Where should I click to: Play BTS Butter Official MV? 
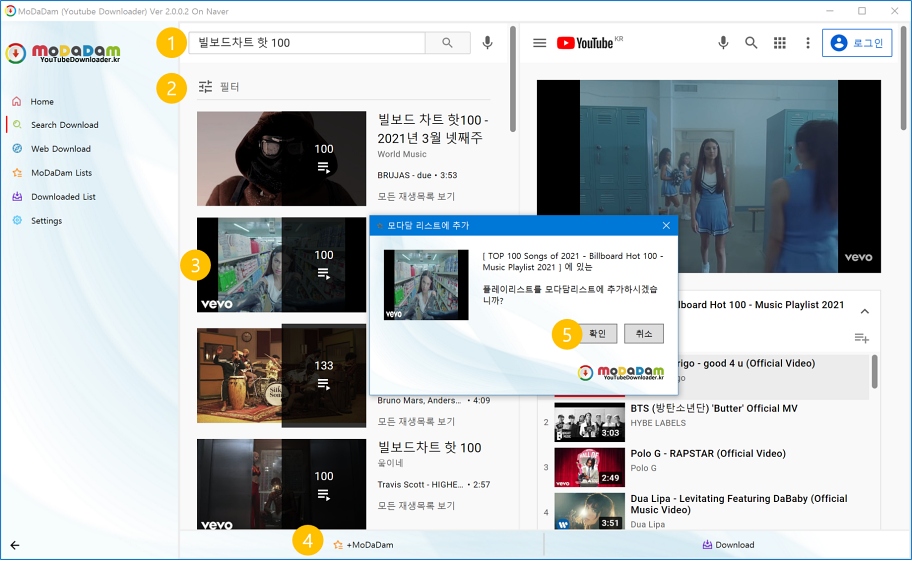click(x=714, y=408)
